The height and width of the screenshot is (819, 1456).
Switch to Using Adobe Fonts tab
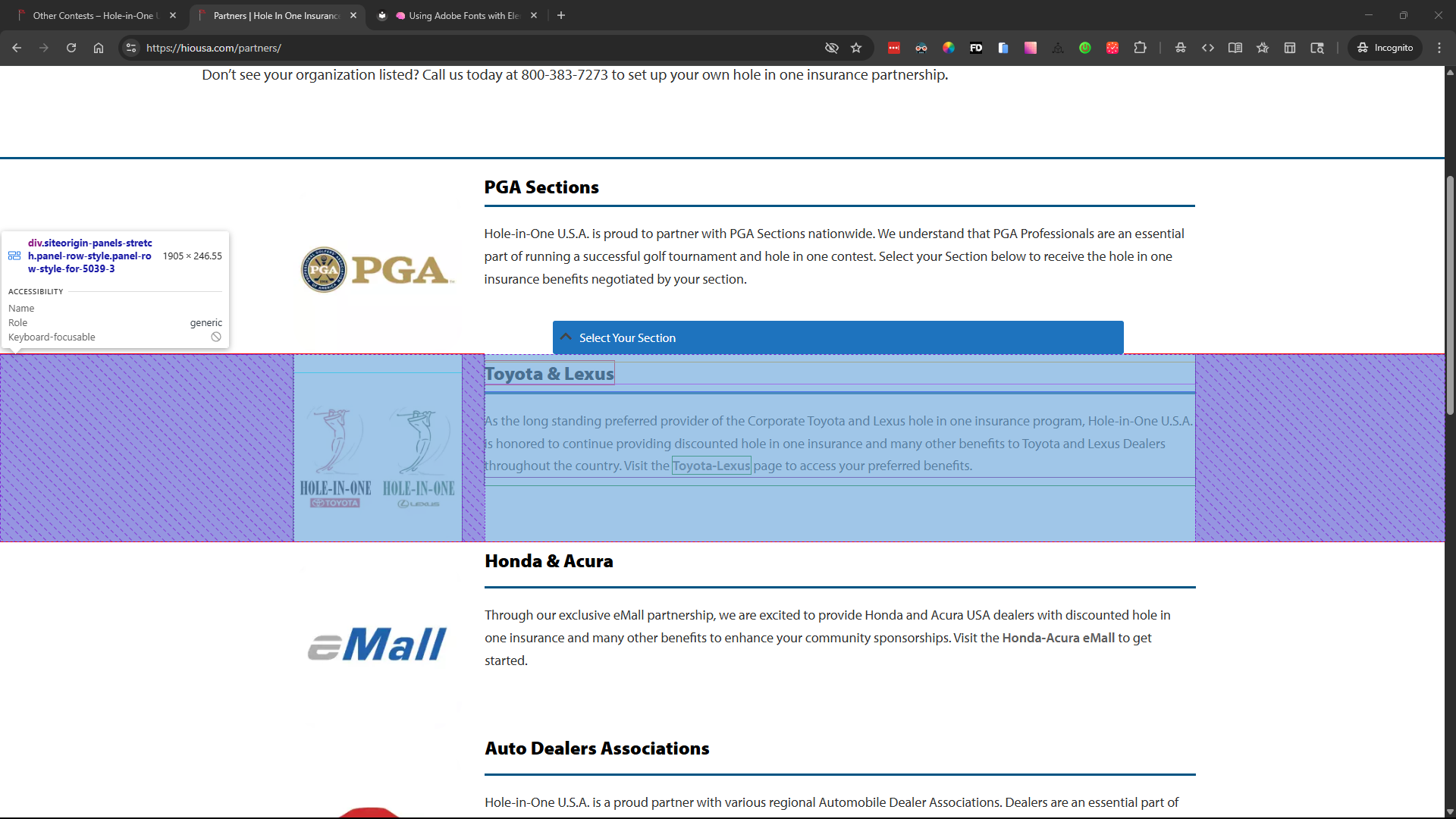[x=458, y=15]
